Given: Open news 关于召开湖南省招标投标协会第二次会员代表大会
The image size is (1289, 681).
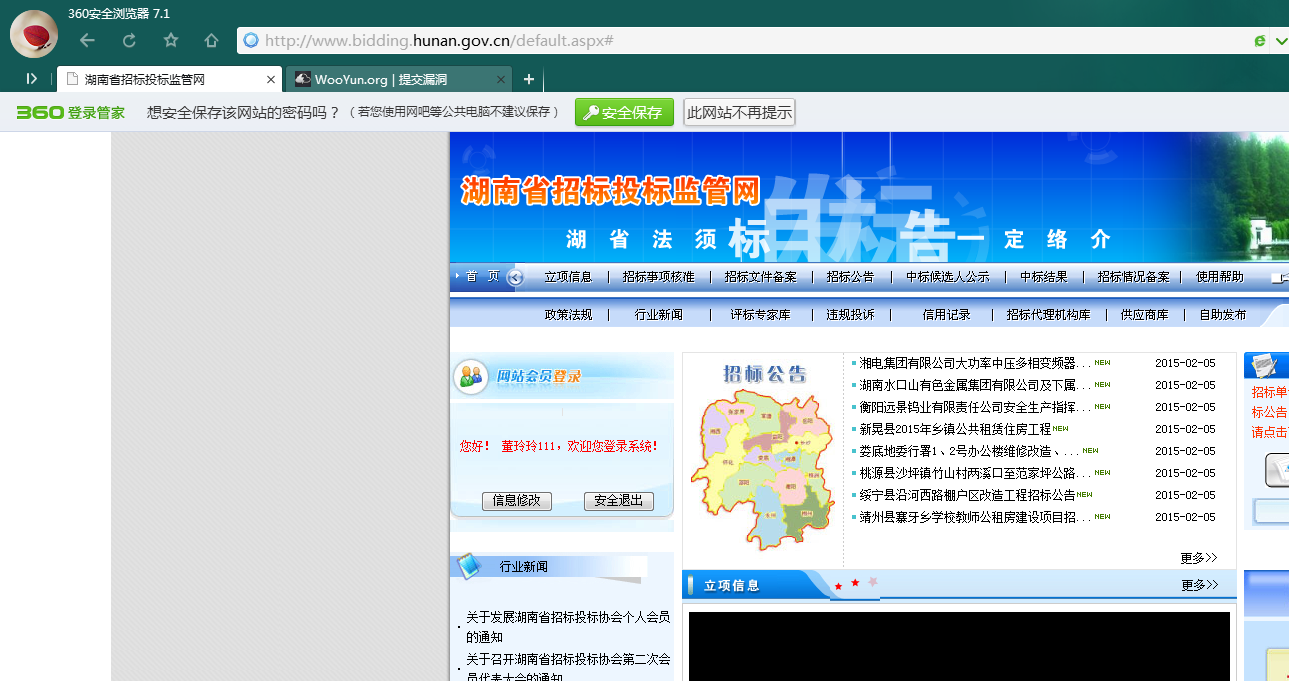Looking at the screenshot, I should 568,669.
